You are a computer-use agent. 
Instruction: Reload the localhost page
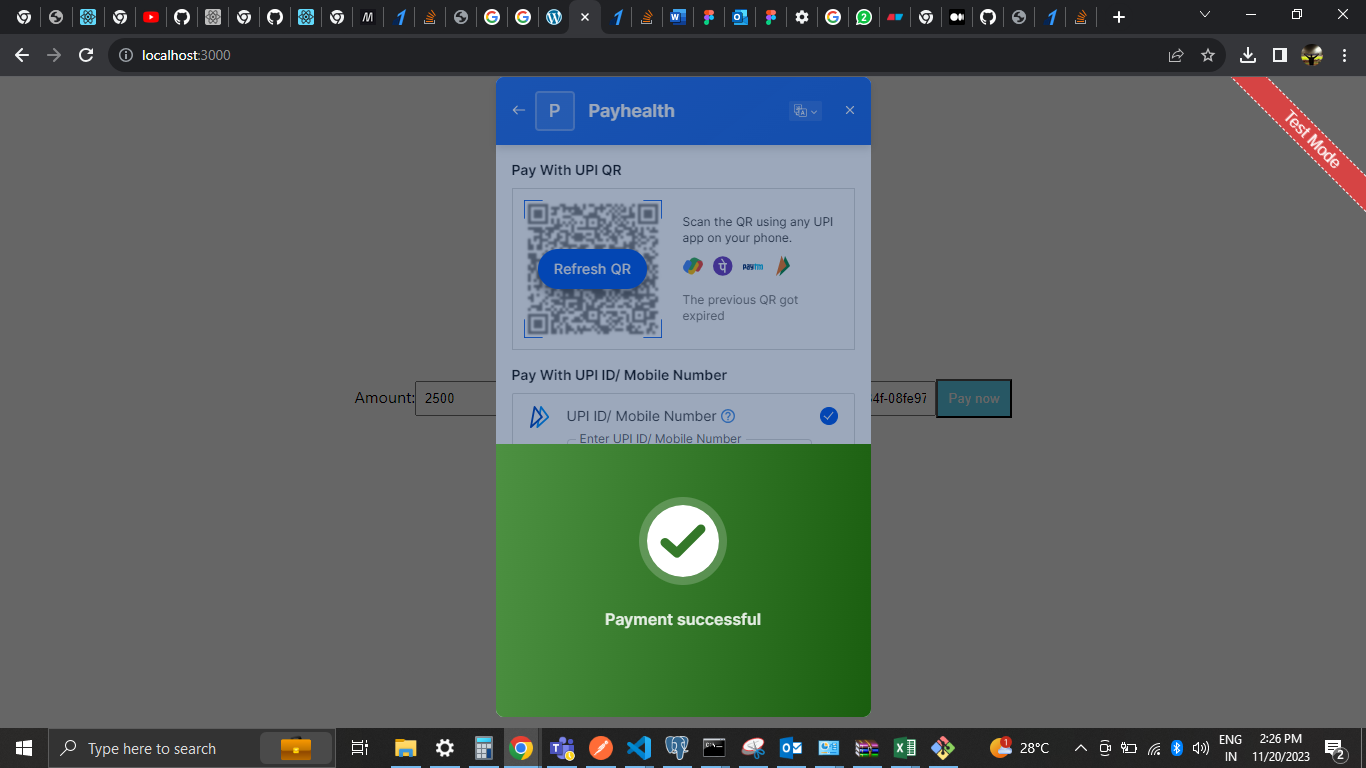coord(86,55)
